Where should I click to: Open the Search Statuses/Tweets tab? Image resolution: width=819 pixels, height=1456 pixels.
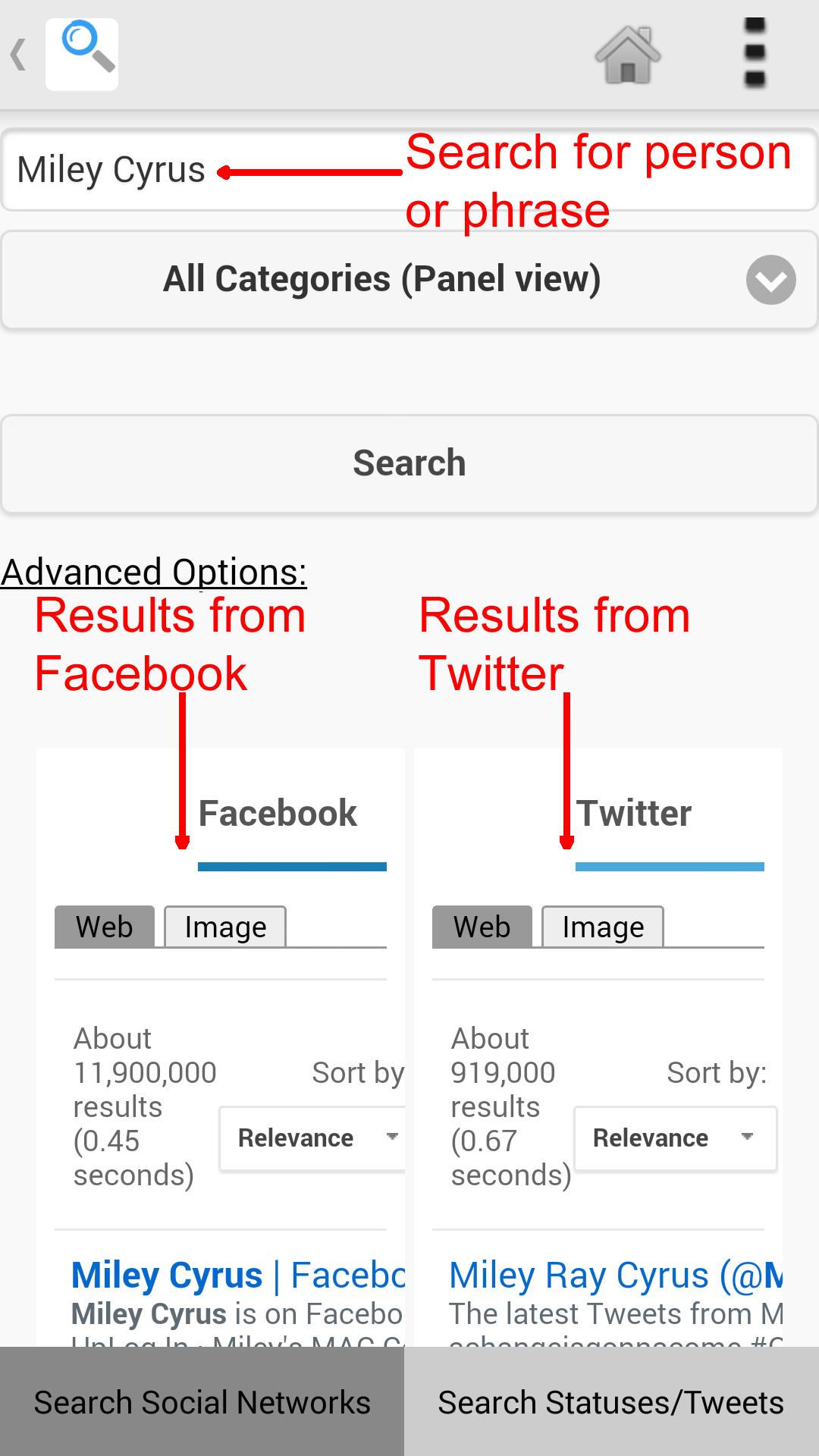pyautogui.click(x=611, y=1401)
